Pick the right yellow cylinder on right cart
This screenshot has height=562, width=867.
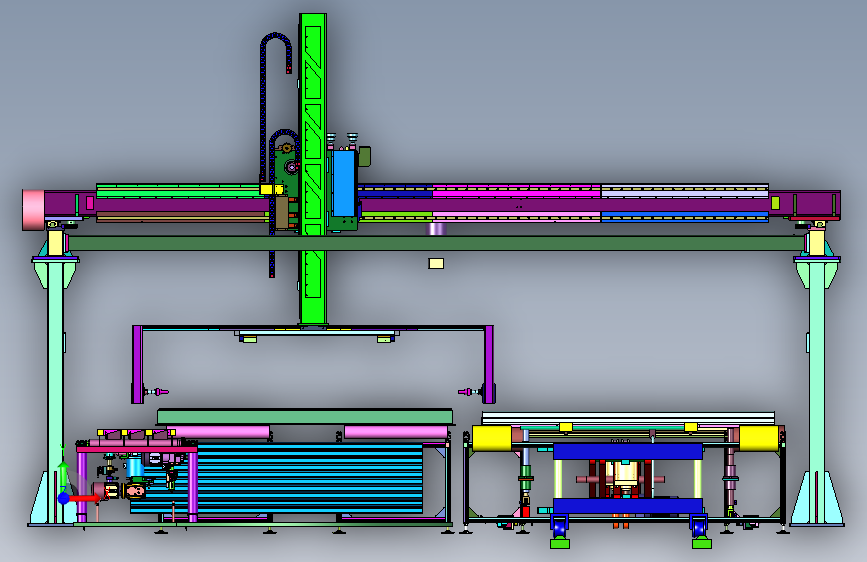759,438
